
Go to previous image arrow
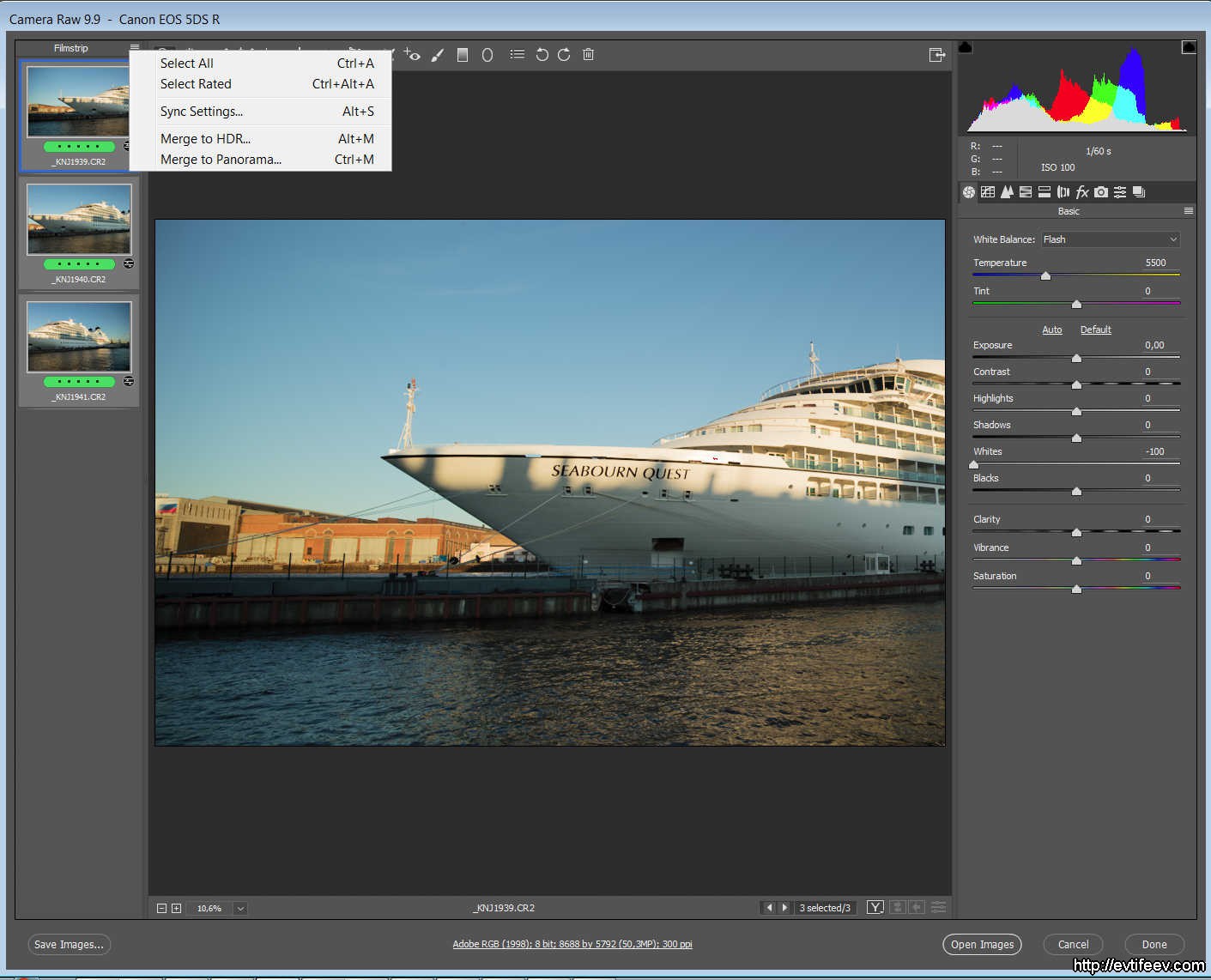[x=769, y=907]
